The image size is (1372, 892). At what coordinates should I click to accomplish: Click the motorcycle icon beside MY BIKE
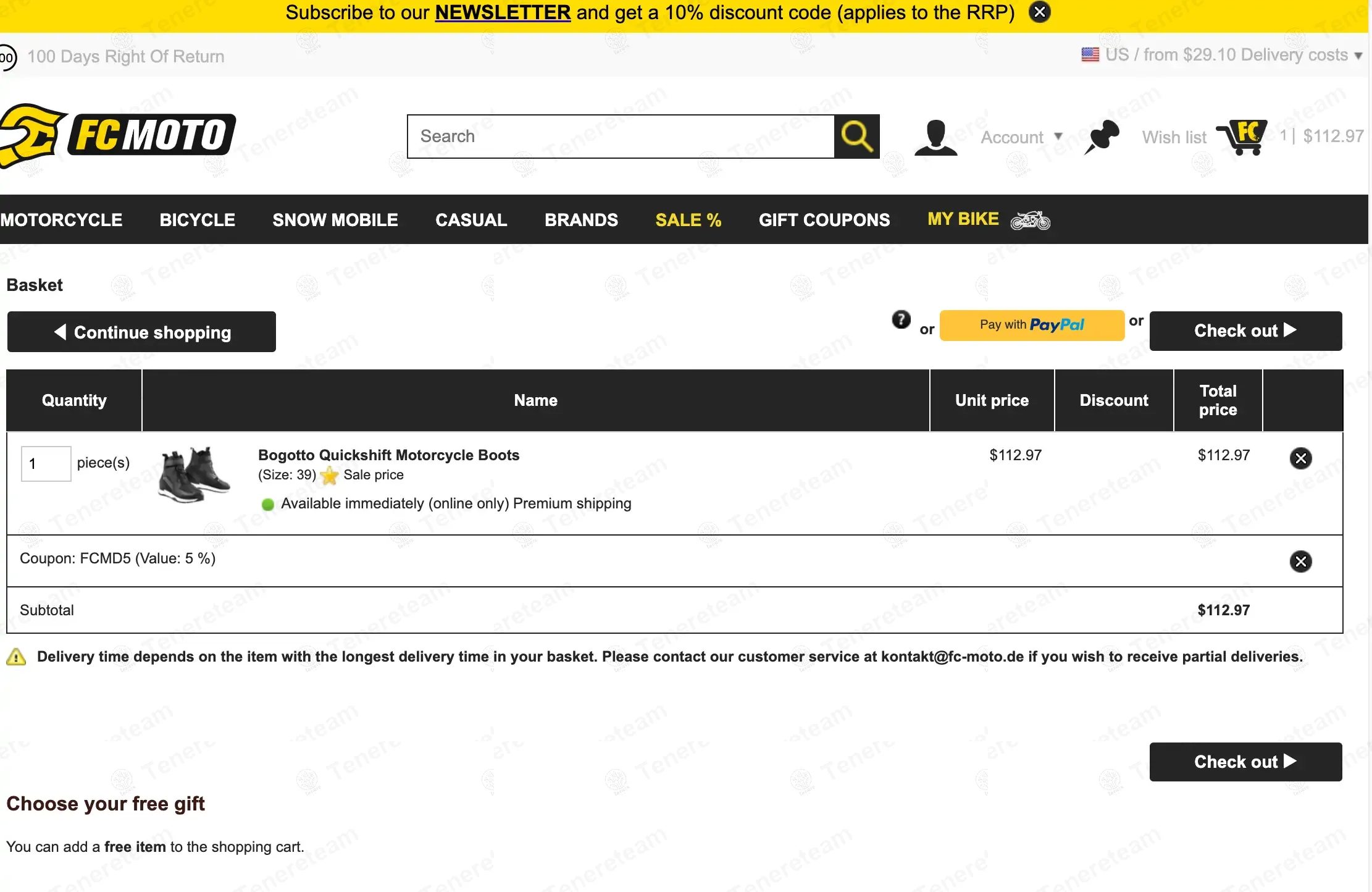pos(1031,220)
